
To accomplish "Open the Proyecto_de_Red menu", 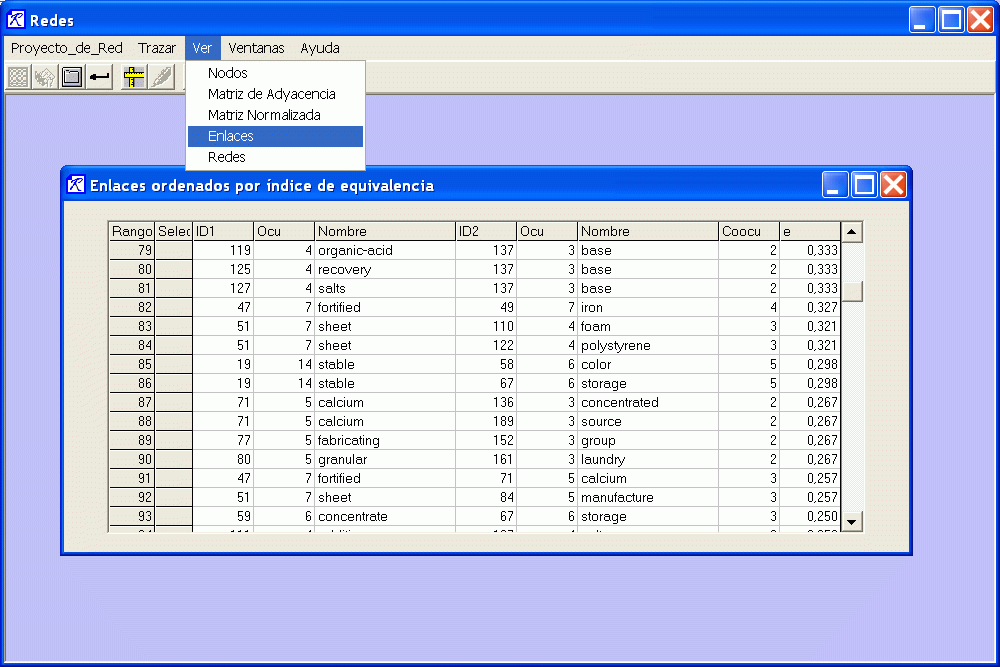I will 67,48.
